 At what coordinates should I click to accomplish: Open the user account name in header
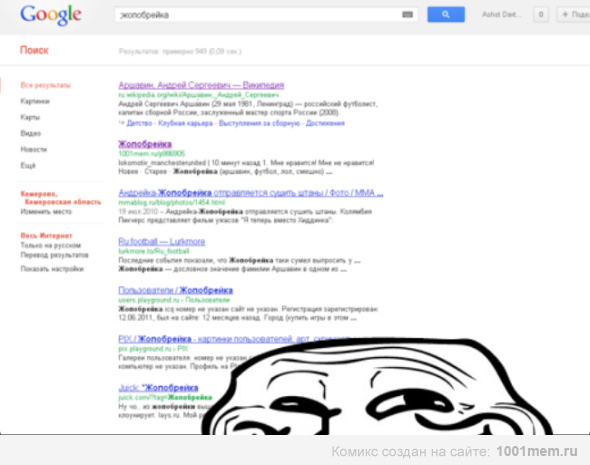pos(502,15)
